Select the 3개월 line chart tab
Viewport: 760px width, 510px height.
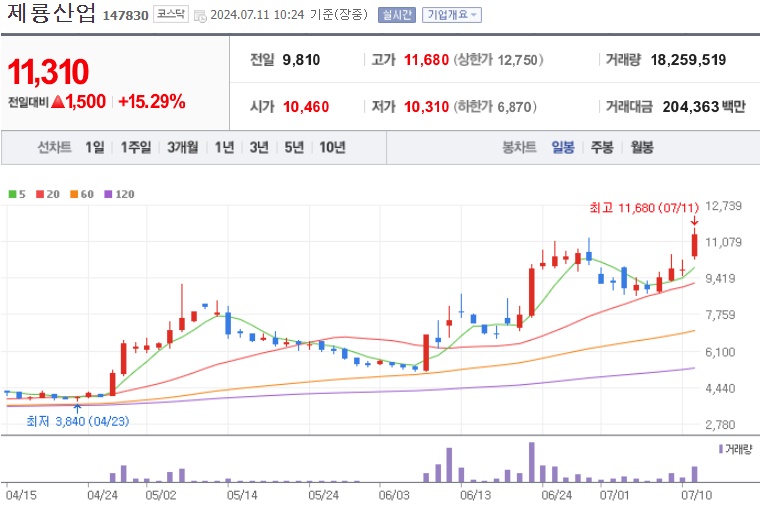pyautogui.click(x=182, y=147)
